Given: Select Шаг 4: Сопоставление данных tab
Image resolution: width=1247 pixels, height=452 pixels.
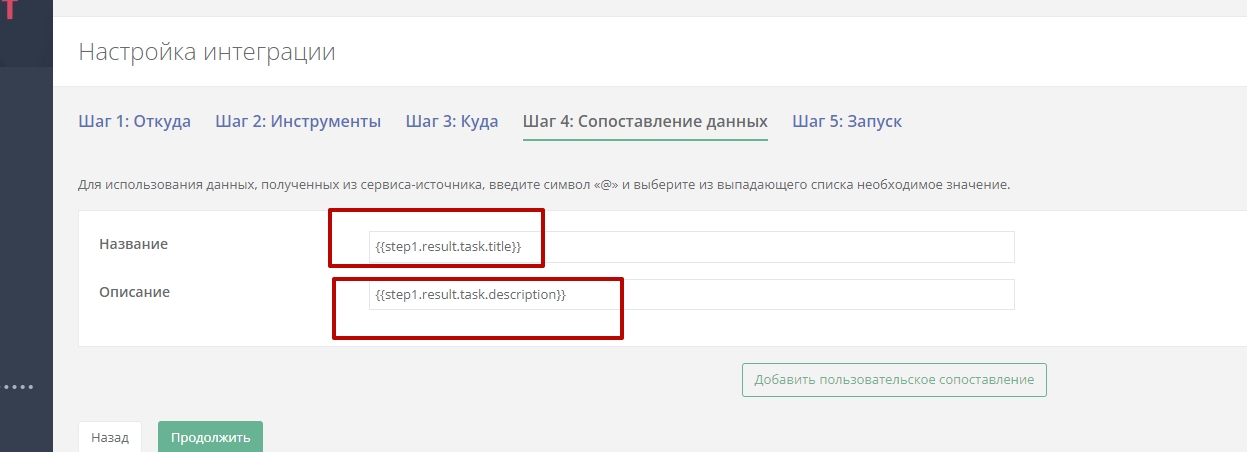Looking at the screenshot, I should click(645, 122).
